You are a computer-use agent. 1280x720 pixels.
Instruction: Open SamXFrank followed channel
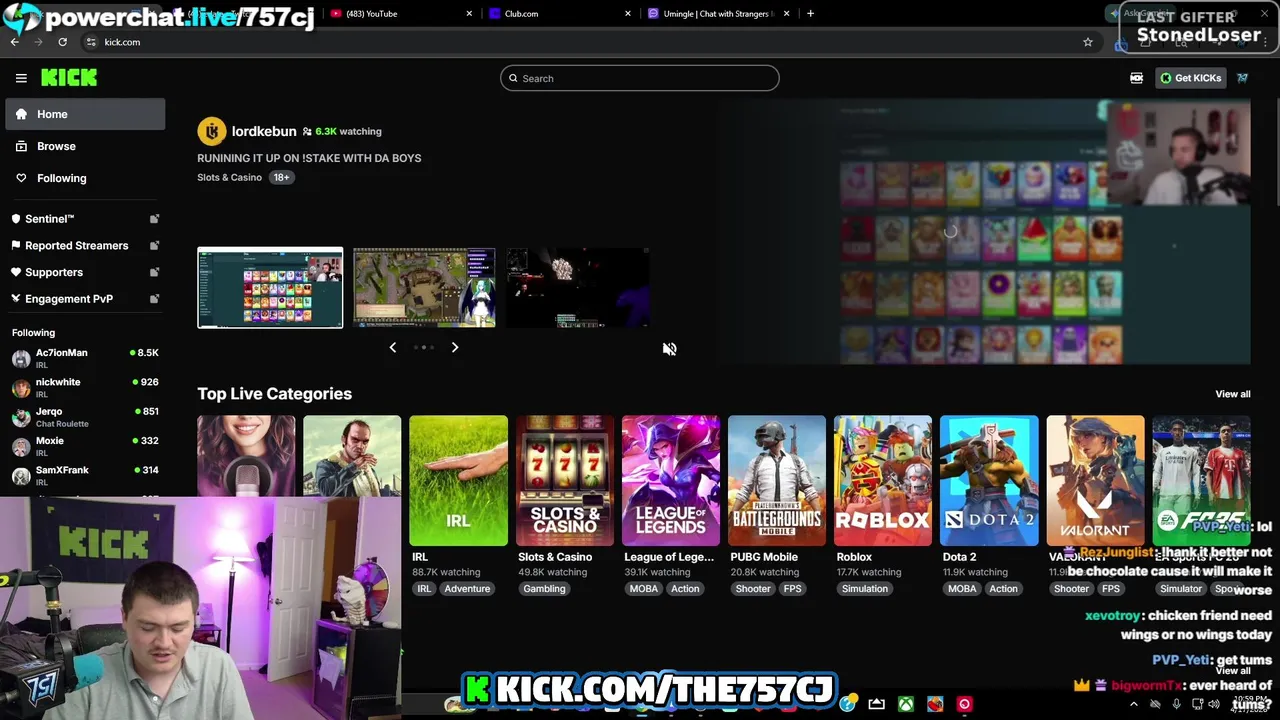(85, 475)
